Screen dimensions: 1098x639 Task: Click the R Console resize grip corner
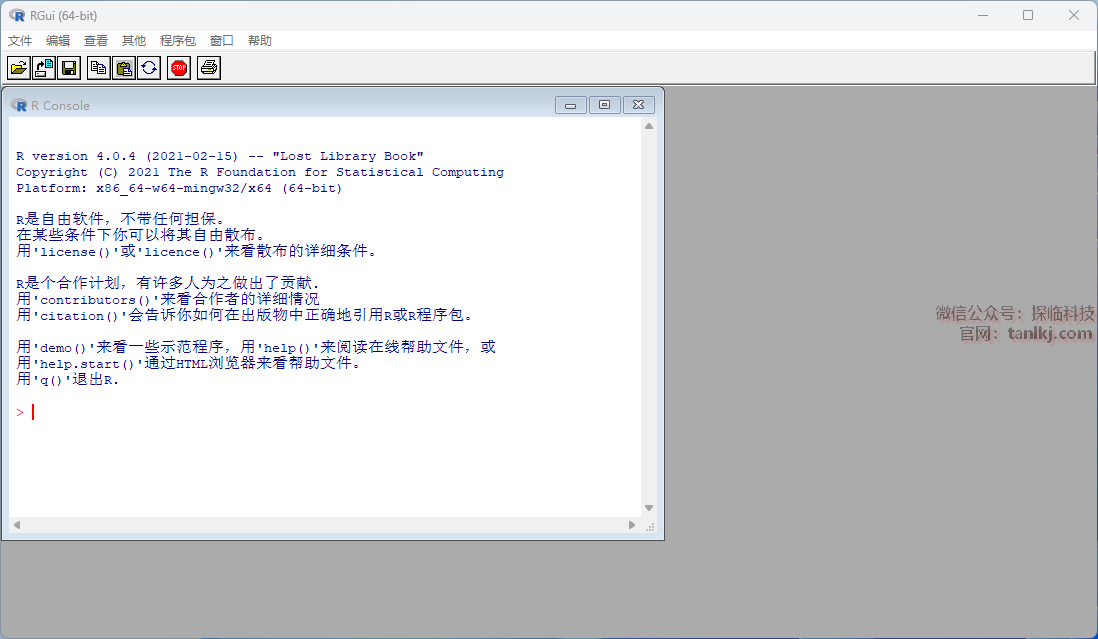pyautogui.click(x=650, y=526)
